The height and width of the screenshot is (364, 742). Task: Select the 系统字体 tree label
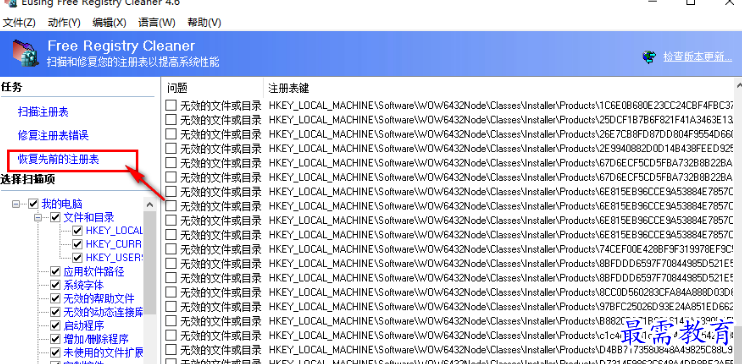pyautogui.click(x=84, y=285)
